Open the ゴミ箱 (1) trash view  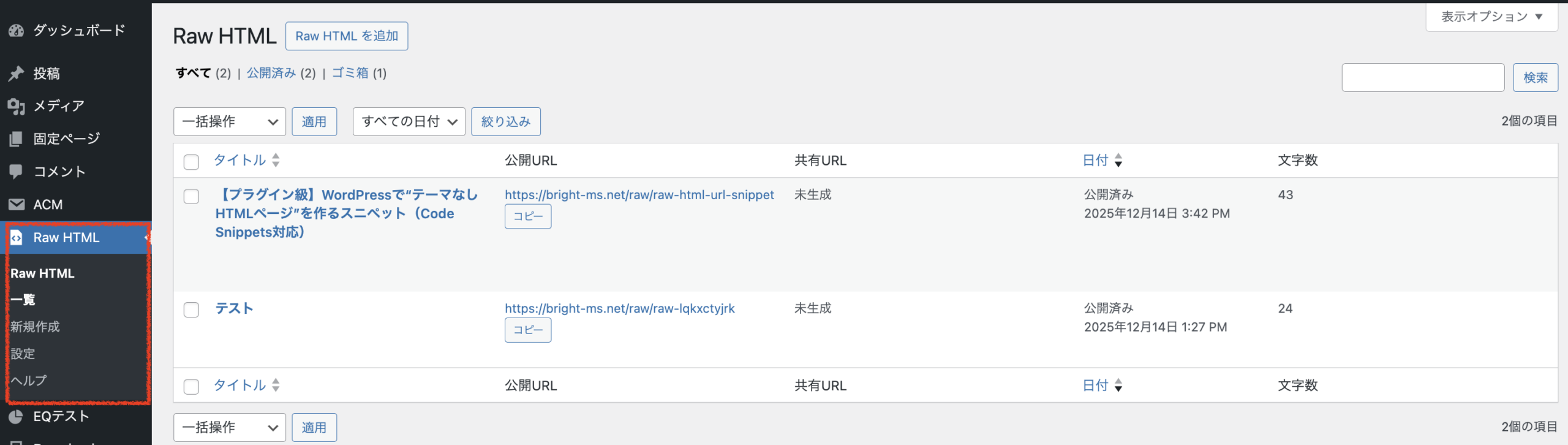[359, 73]
